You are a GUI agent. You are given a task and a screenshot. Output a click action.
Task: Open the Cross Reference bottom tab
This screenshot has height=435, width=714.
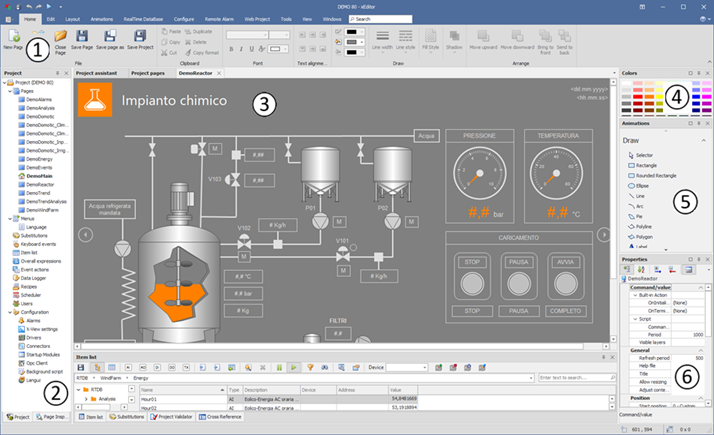(219, 416)
